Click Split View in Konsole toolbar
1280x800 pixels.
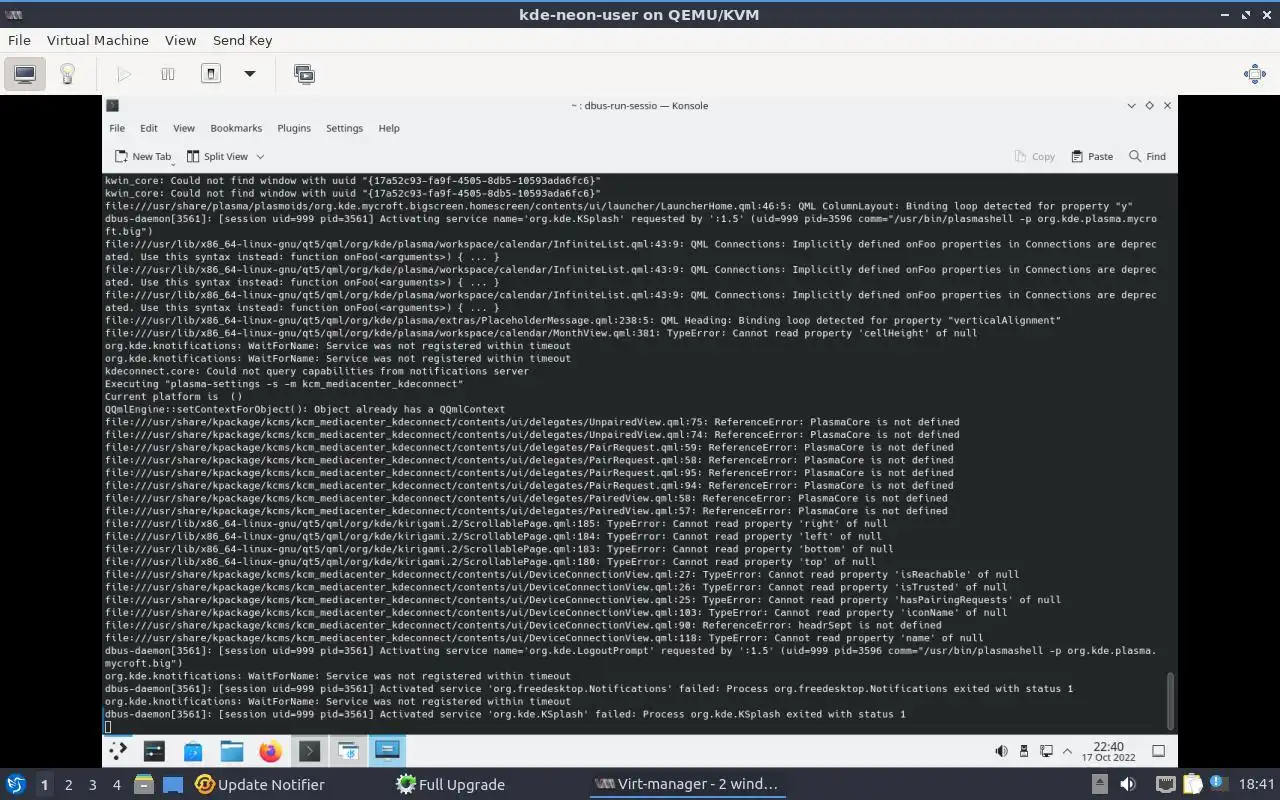217,156
